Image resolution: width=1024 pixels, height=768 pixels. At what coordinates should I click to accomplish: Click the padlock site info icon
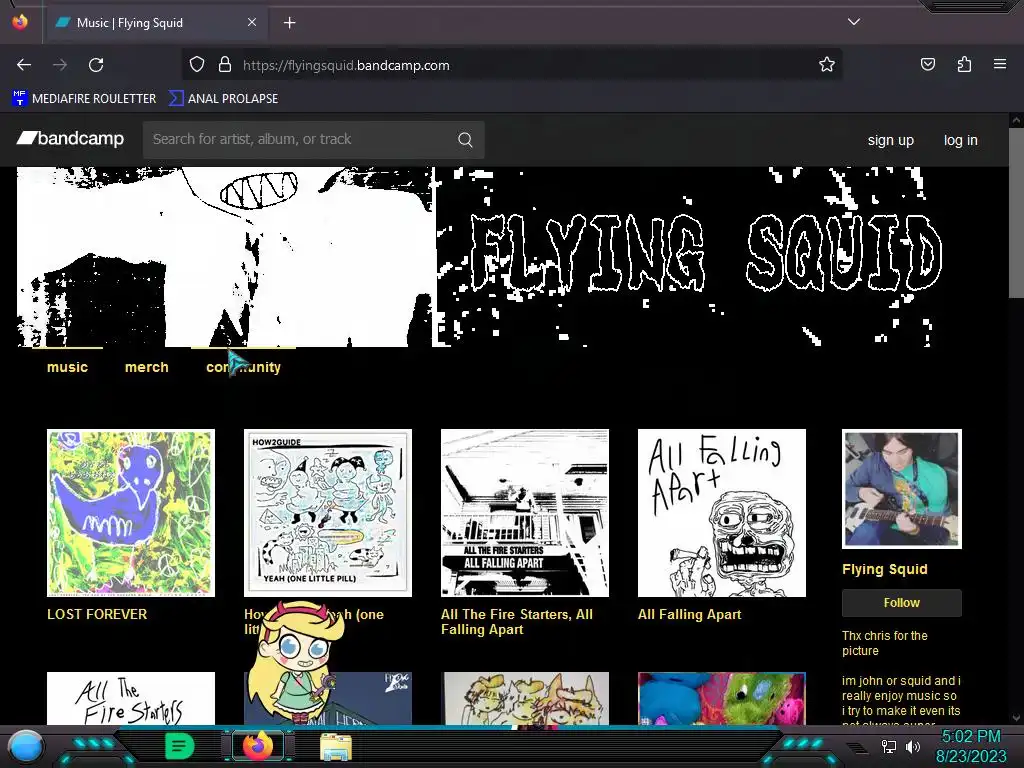(225, 65)
